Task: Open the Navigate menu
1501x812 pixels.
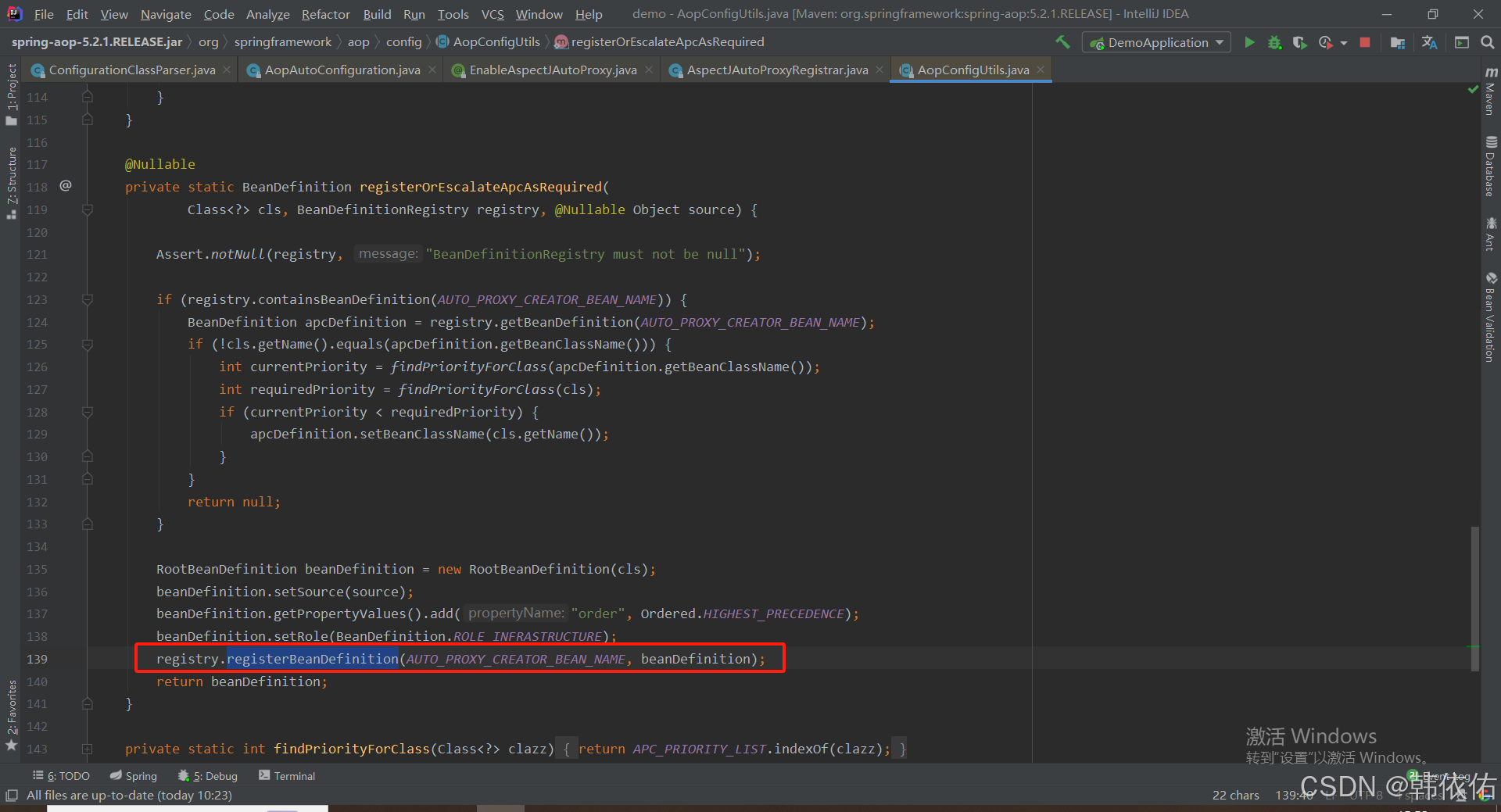Action: [x=166, y=14]
